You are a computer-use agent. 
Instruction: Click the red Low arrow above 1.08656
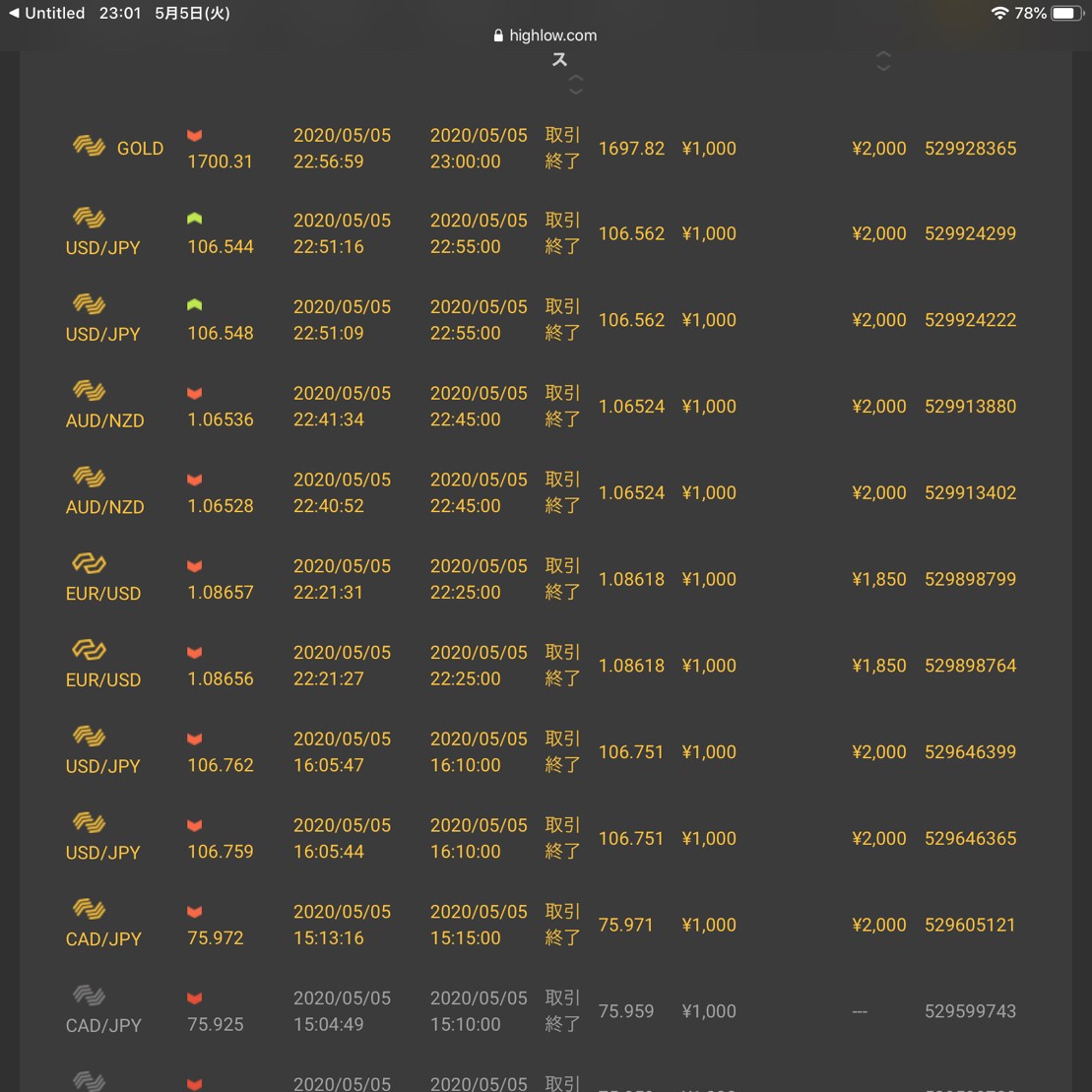pyautogui.click(x=194, y=653)
